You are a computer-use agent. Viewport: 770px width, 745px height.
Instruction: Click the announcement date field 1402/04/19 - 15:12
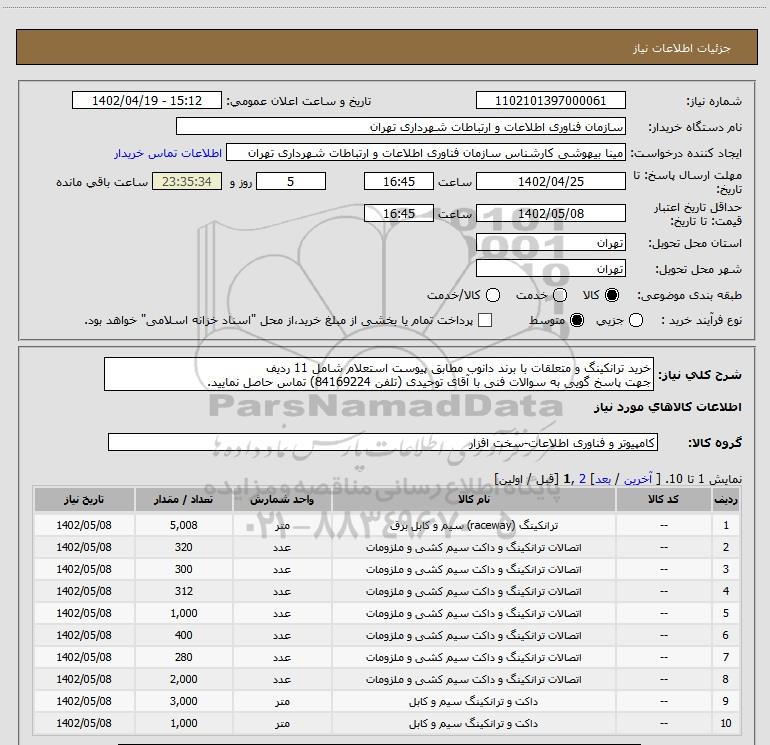(147, 100)
